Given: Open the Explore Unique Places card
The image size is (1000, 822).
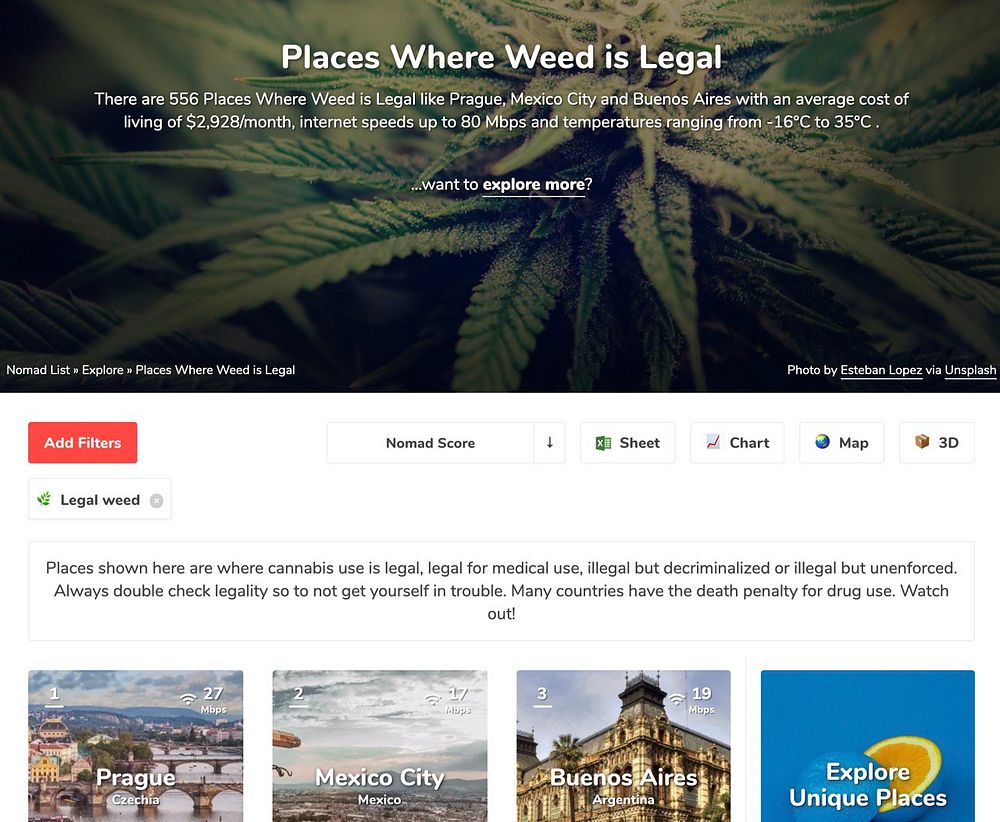Looking at the screenshot, I should coord(867,746).
